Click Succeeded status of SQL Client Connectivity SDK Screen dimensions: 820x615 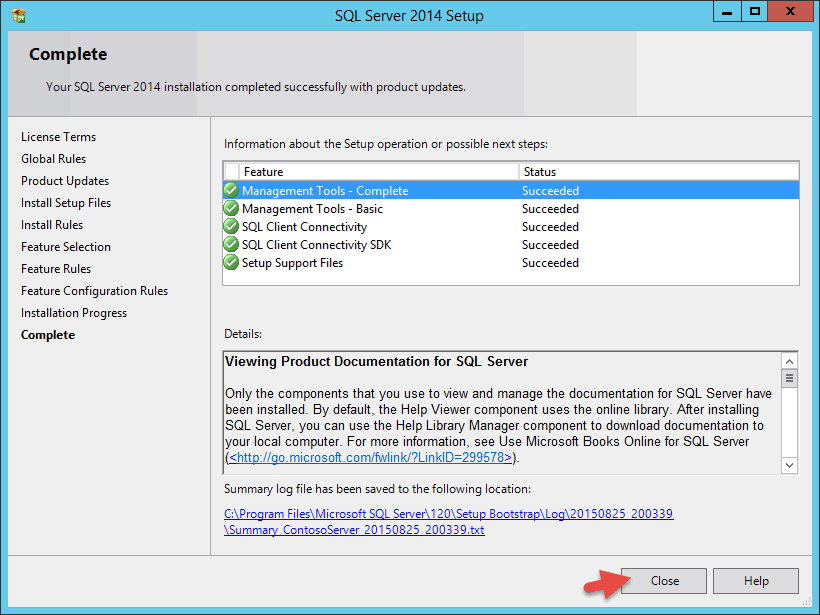(x=550, y=245)
